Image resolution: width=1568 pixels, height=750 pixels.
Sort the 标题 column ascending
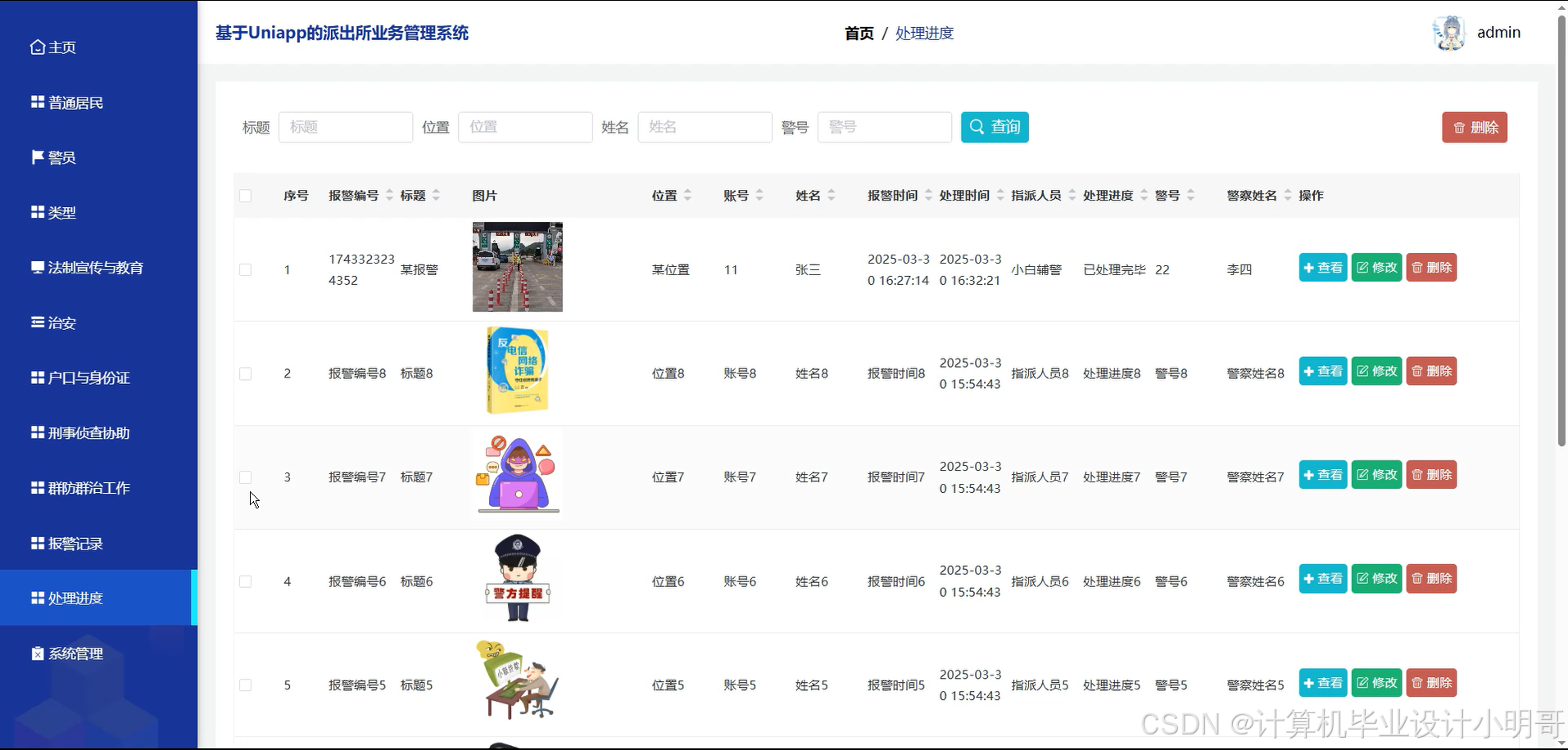click(x=437, y=190)
